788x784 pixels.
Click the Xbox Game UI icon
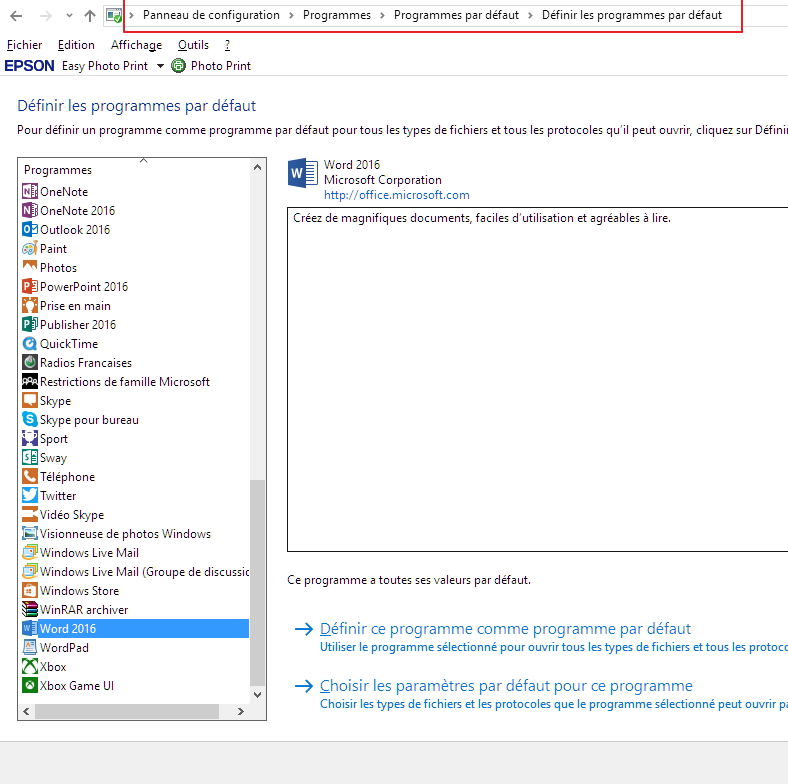click(x=30, y=685)
